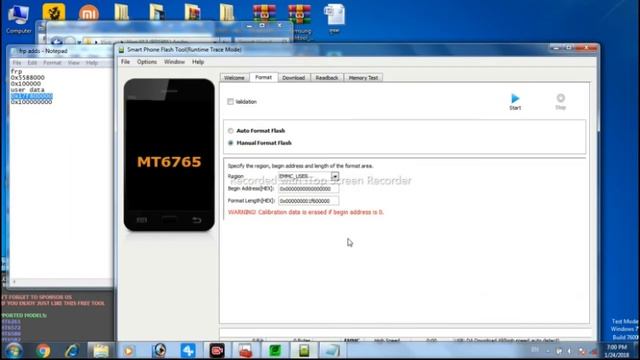Select Manual Format Flash option

click(x=231, y=143)
